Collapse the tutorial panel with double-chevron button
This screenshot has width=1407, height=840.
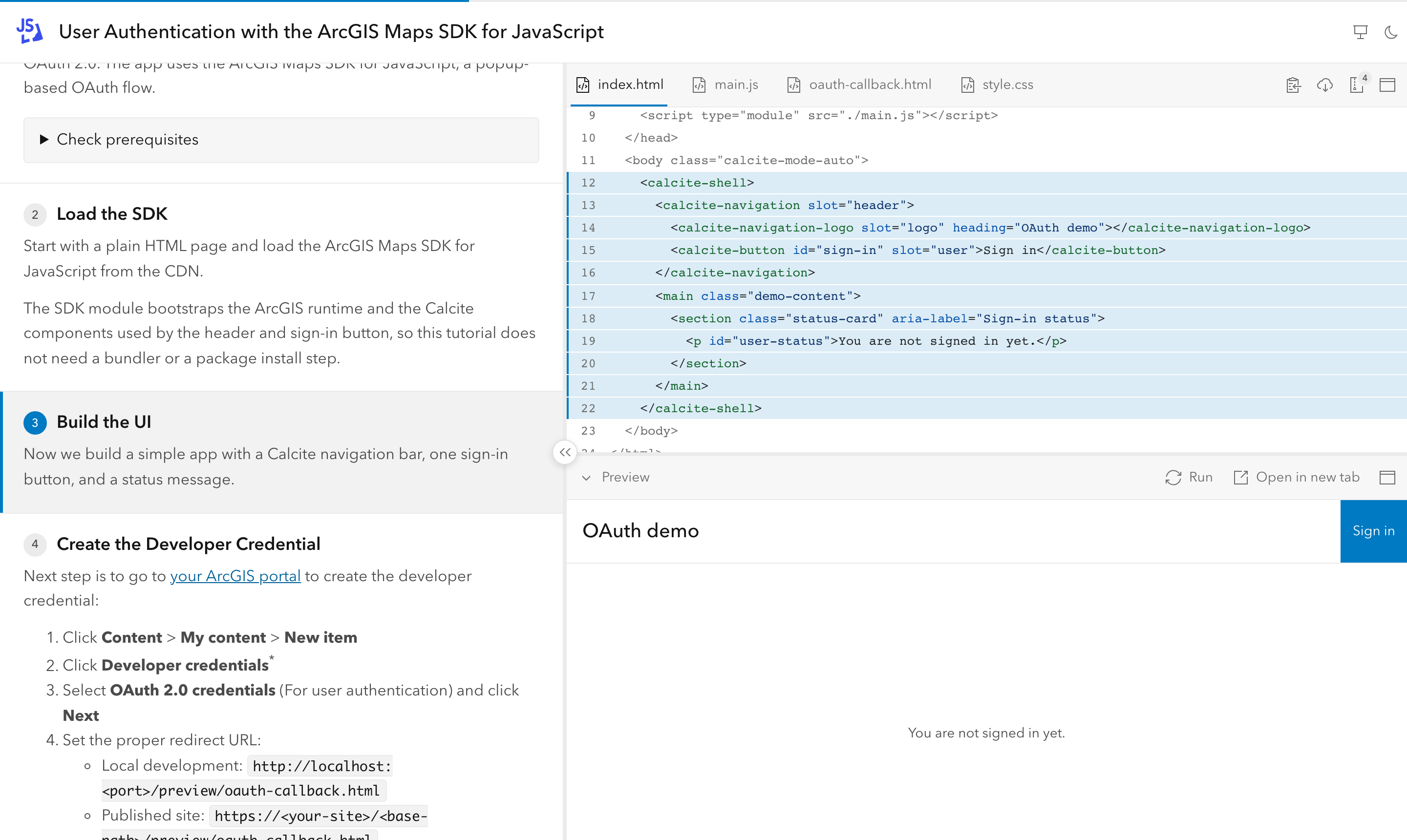(x=564, y=452)
